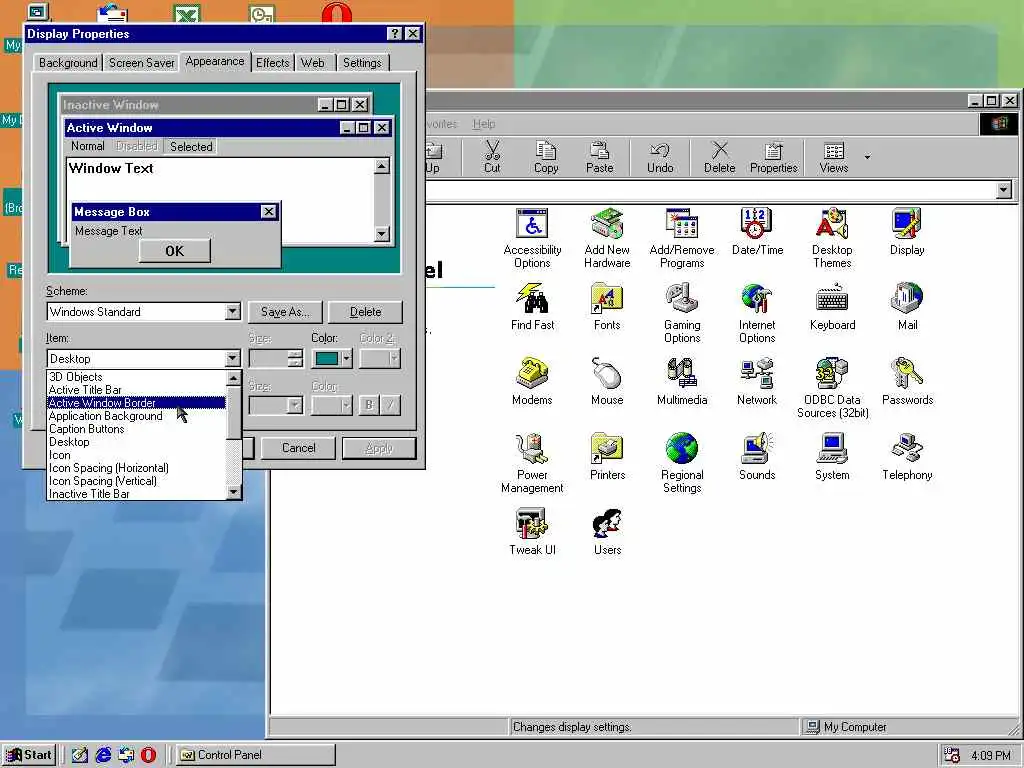This screenshot has height=768, width=1024.
Task: Click the Delete button beside Save As
Action: pyautogui.click(x=366, y=312)
